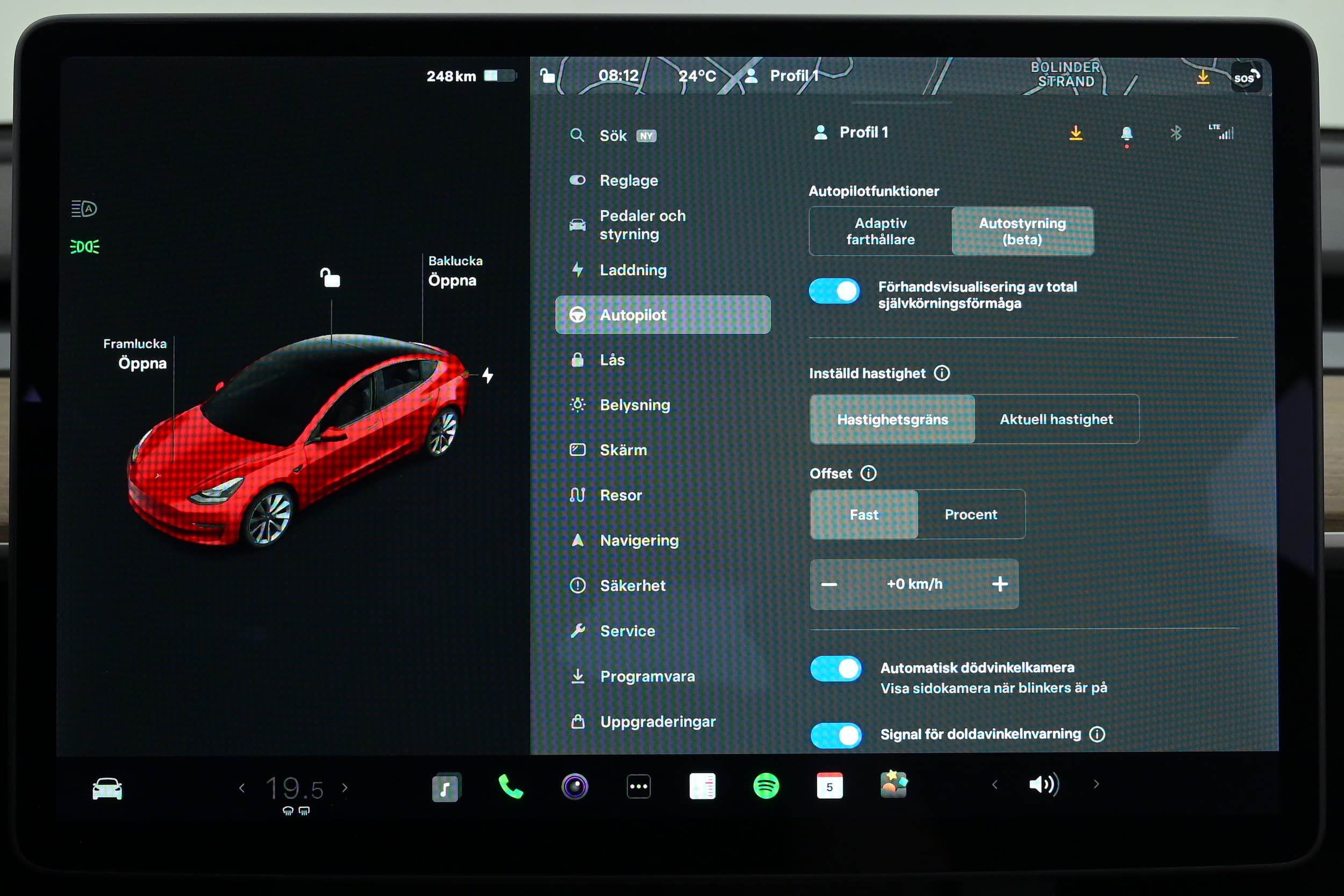Image resolution: width=1344 pixels, height=896 pixels.
Task: Tap the SOS emergency icon
Action: click(1246, 77)
